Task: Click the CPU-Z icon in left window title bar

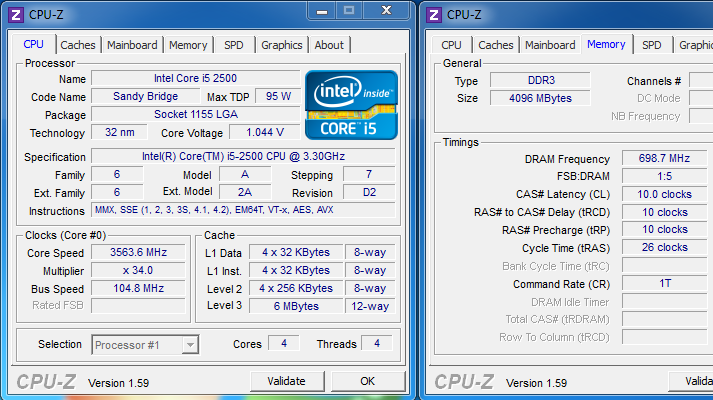Action: point(16,13)
